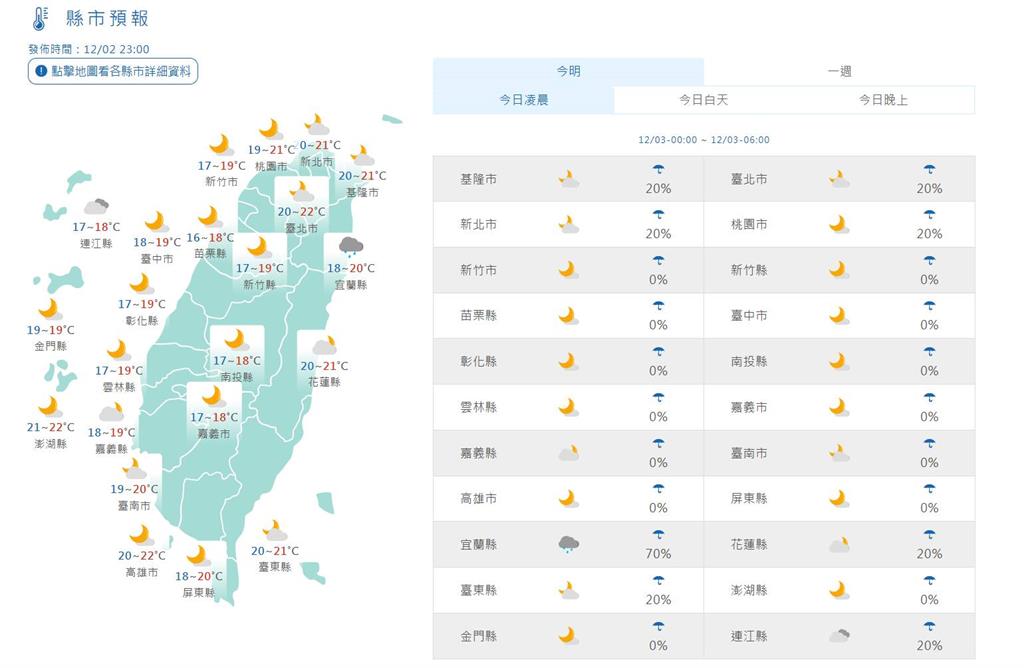Click the thermometer icon beside 縣市預報 title
Image resolution: width=1024 pixels, height=668 pixels.
39,18
